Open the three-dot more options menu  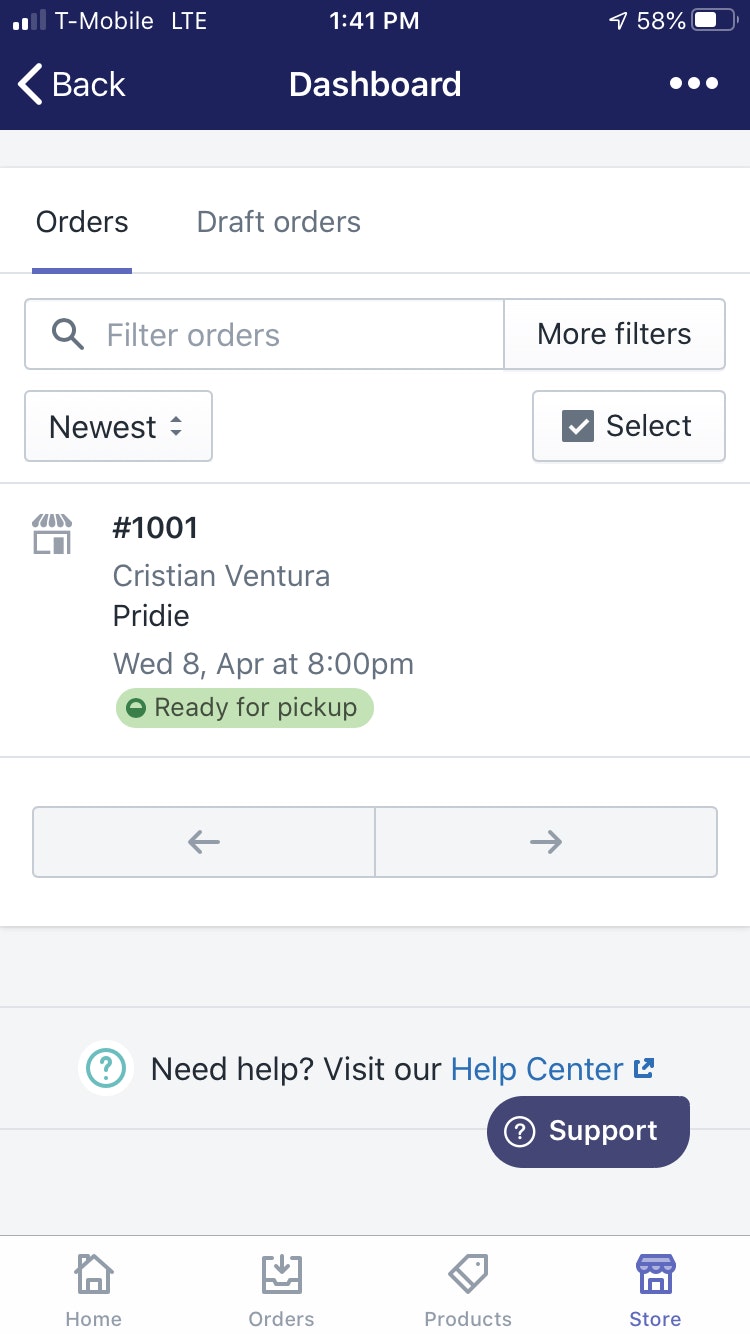click(694, 84)
